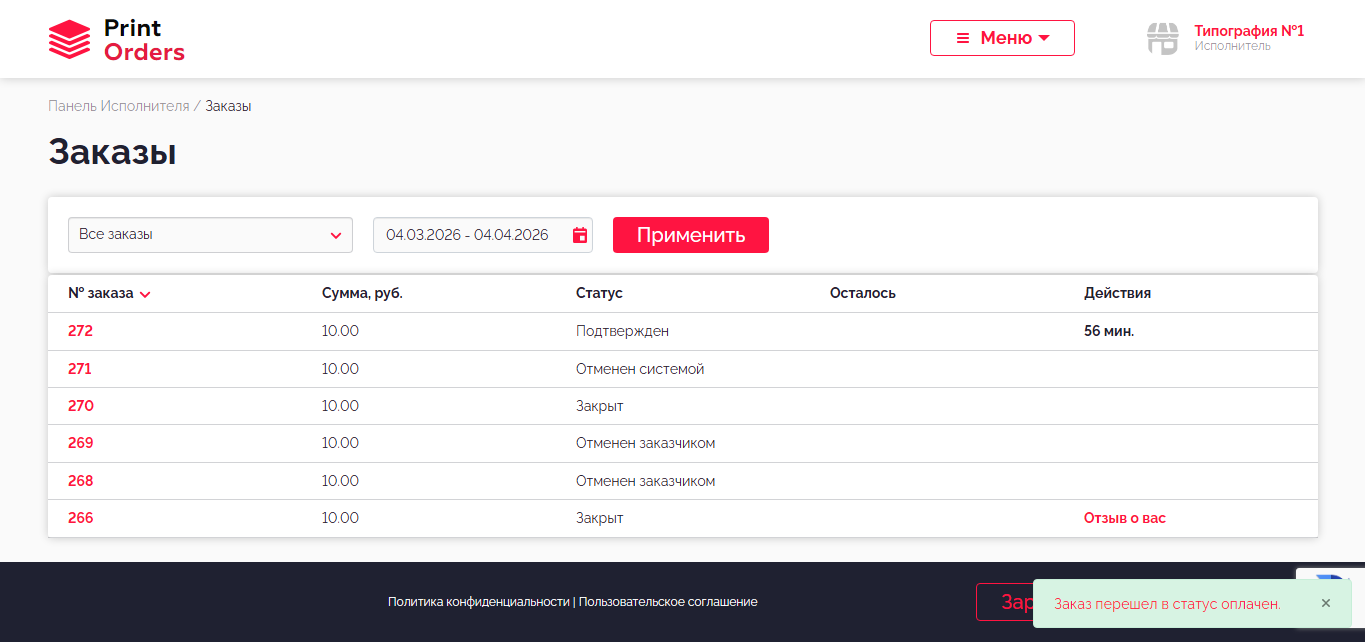Go to Панель Исполнителя breadcrumb
The image size is (1365, 642).
pyautogui.click(x=118, y=106)
